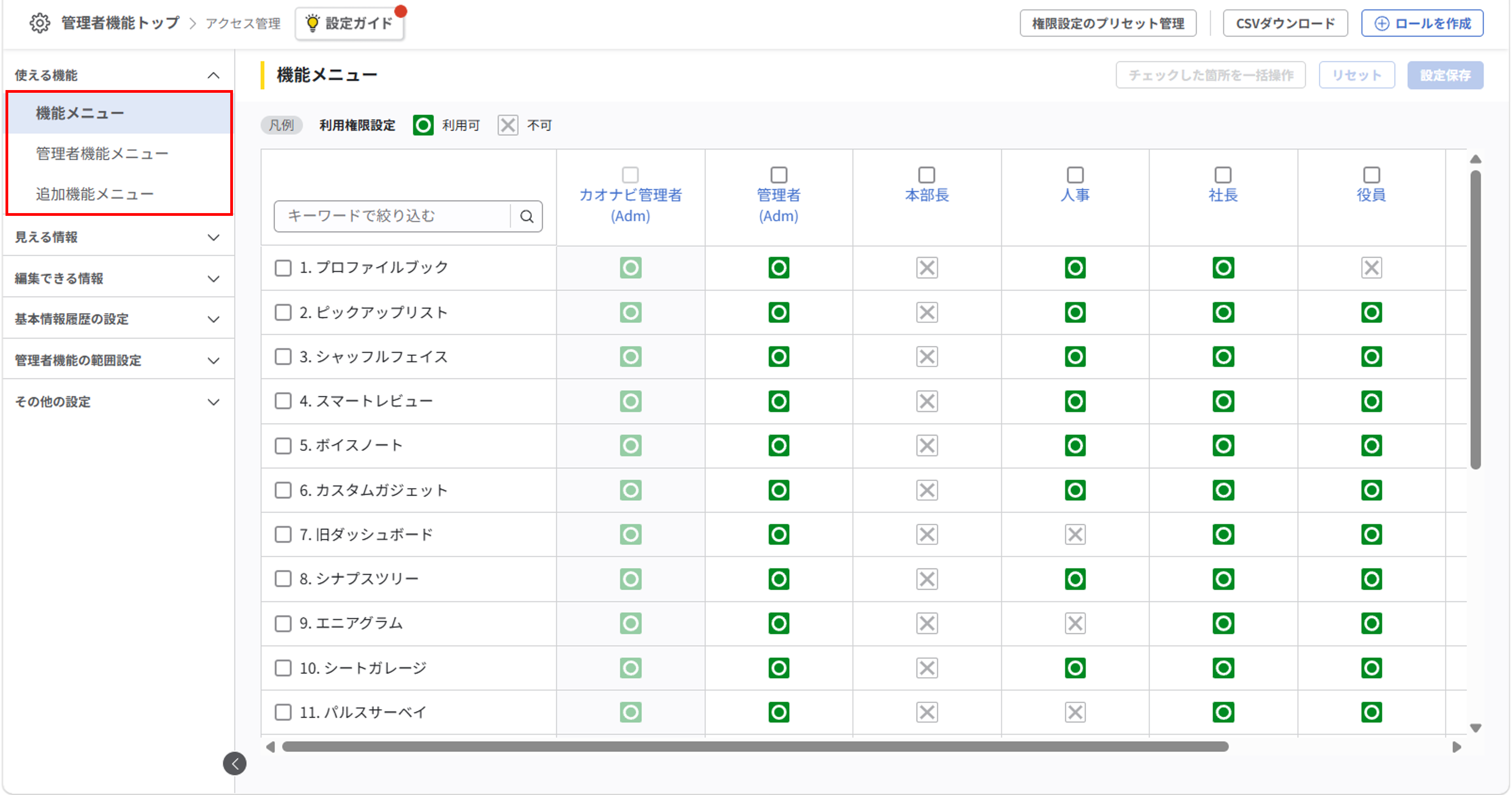Image resolution: width=1512 pixels, height=795 pixels.
Task: Toggle 人事 permission for 2. ピックアップリスト
Action: point(1075,312)
